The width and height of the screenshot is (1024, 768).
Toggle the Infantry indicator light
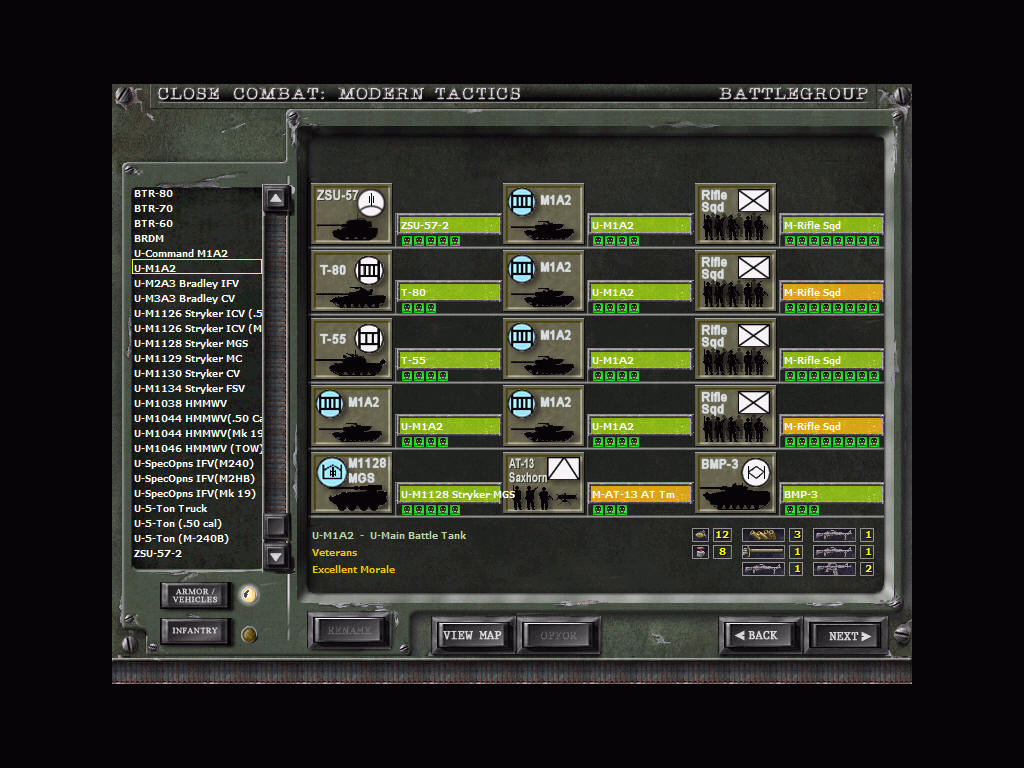coord(249,633)
